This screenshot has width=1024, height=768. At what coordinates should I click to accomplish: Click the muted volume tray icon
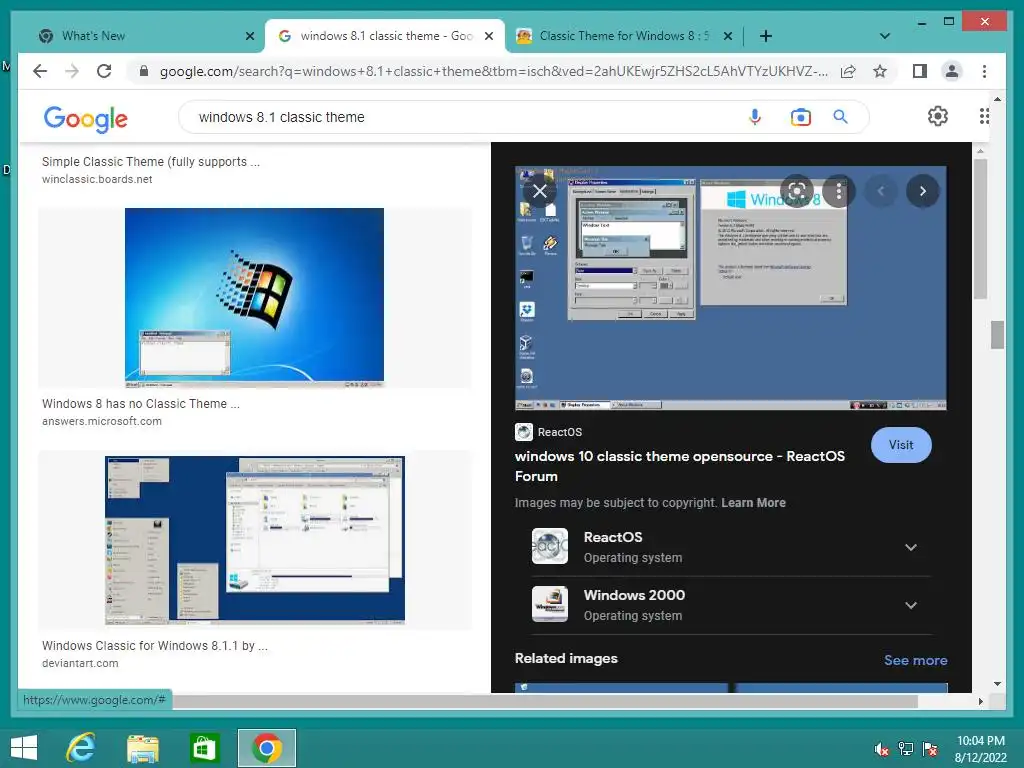(882, 749)
